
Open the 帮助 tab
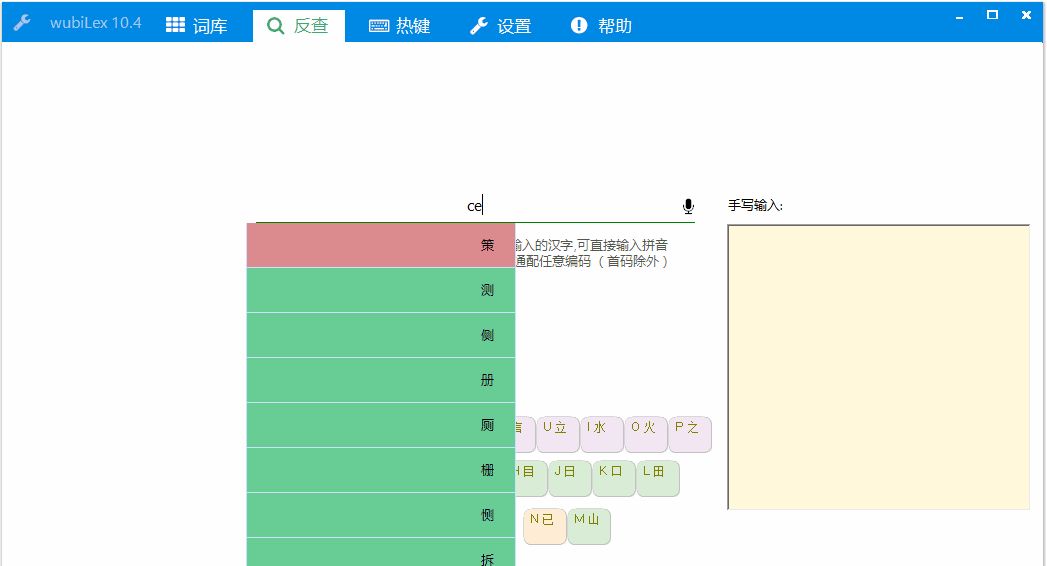pos(601,25)
